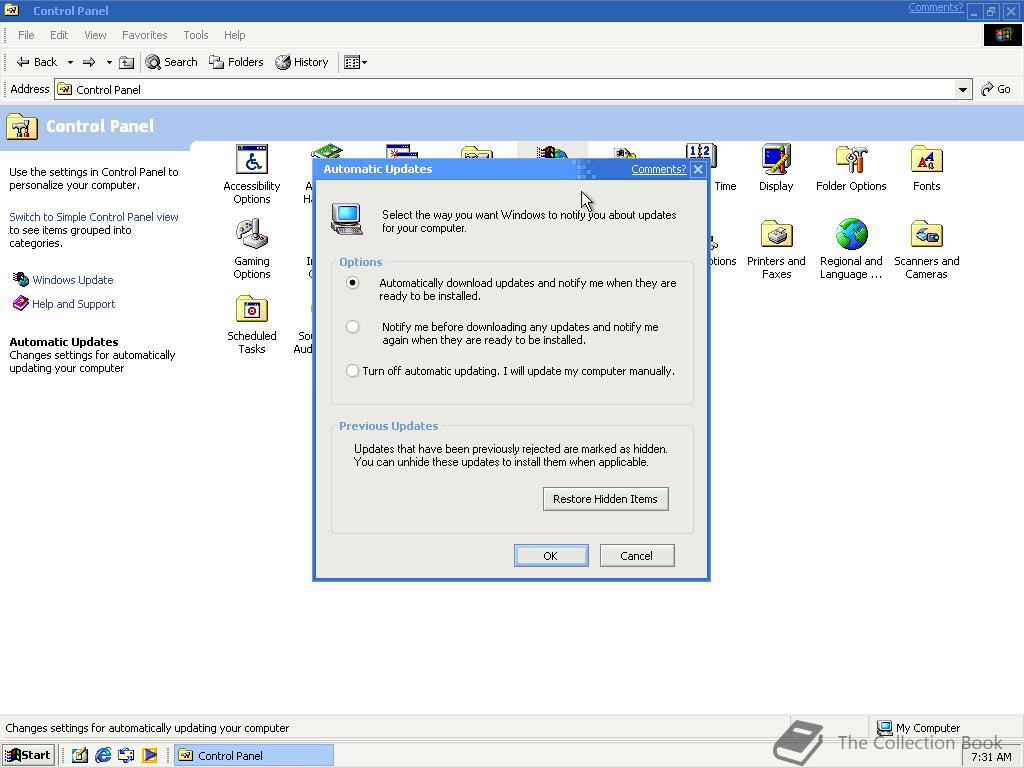The height and width of the screenshot is (768, 1024).
Task: Click the Windows flag throbber icon
Action: point(1002,35)
